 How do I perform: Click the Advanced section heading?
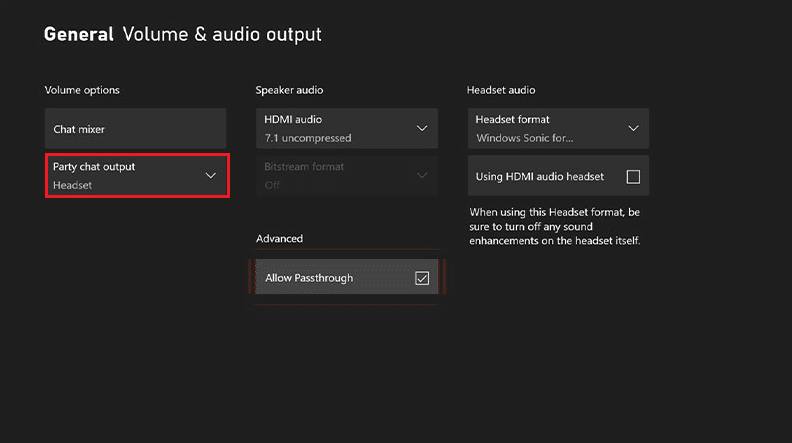click(279, 239)
